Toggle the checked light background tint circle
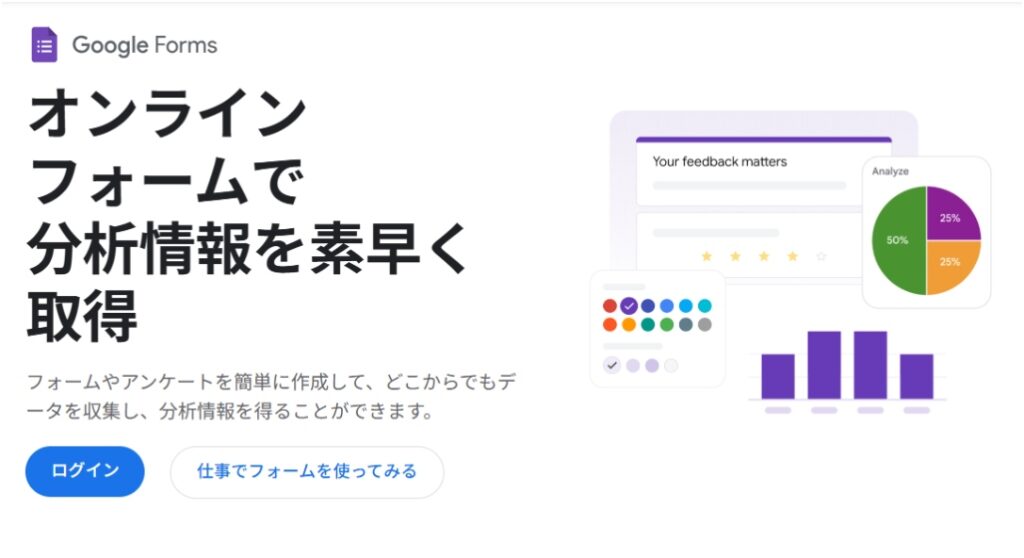Image resolution: width=1024 pixels, height=558 pixels. coord(612,365)
